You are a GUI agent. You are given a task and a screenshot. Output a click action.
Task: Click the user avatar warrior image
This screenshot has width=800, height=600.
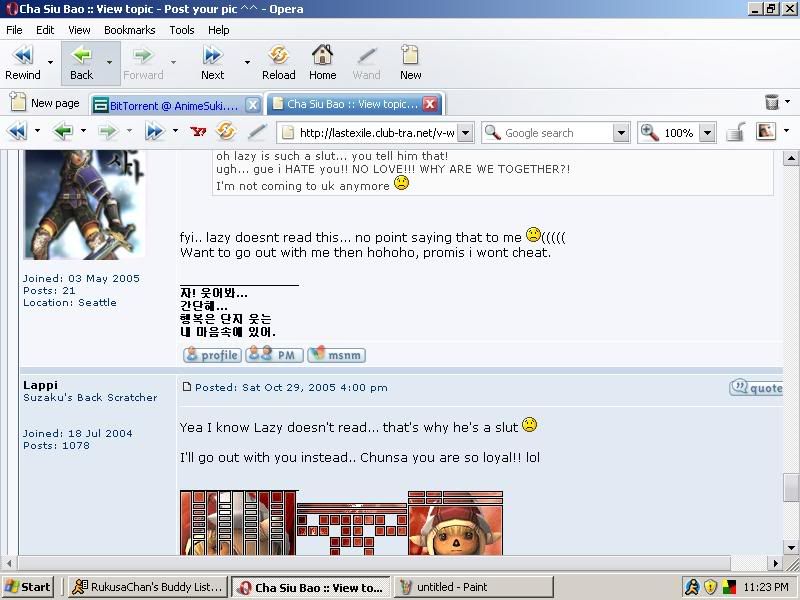pyautogui.click(x=85, y=205)
